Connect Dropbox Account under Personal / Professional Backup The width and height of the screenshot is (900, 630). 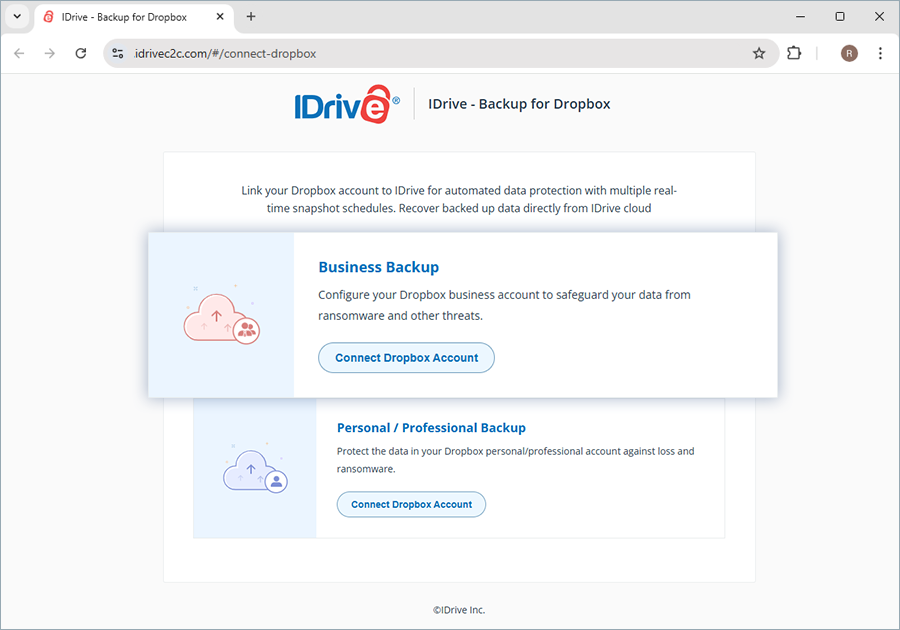coord(411,504)
